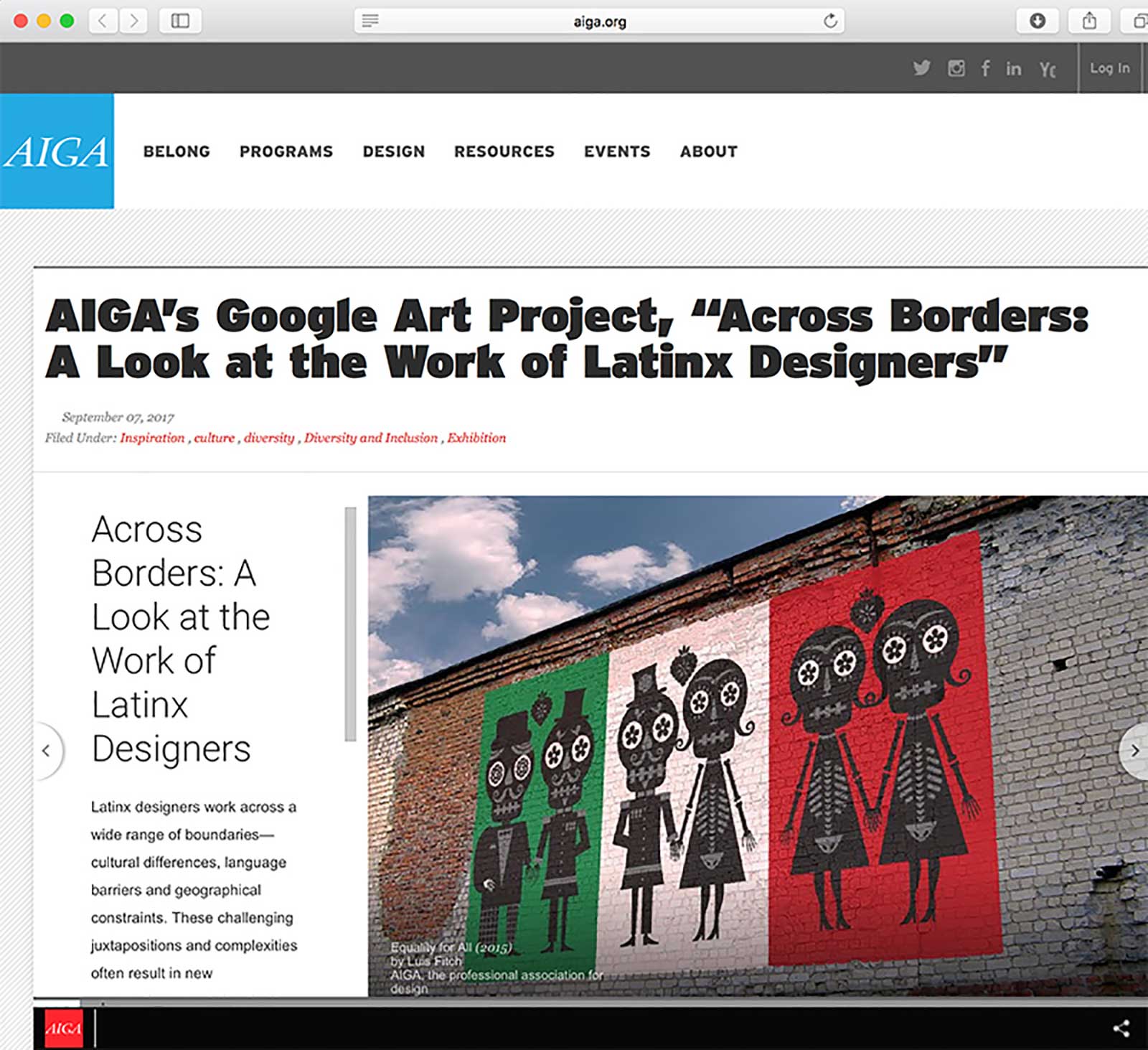Open the EVENTS menu

pos(617,151)
